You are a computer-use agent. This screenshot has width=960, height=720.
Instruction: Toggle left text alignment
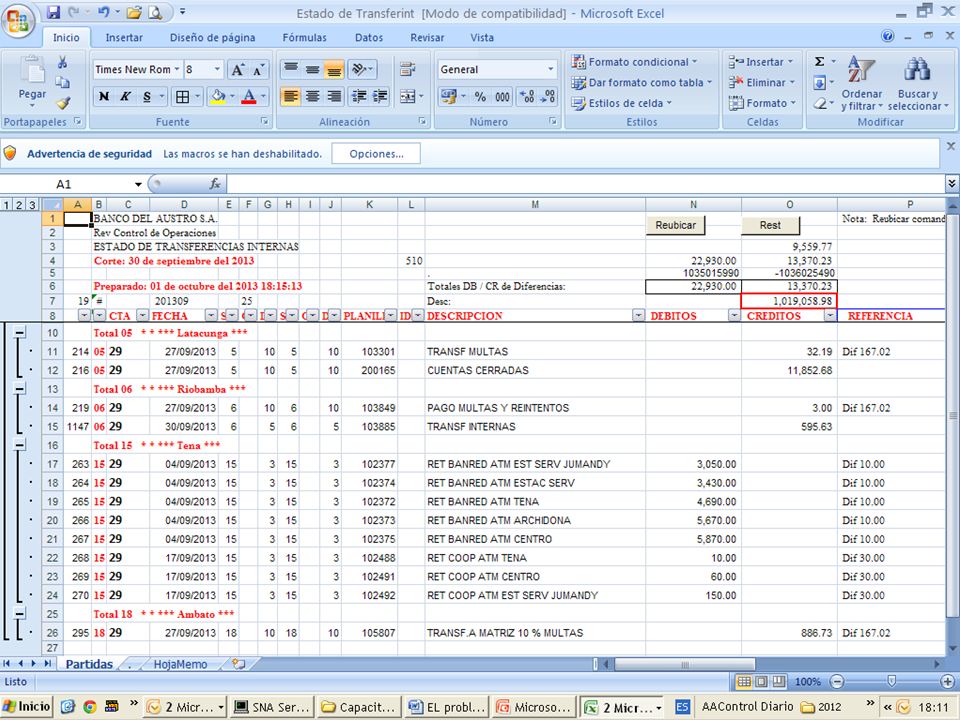point(291,96)
